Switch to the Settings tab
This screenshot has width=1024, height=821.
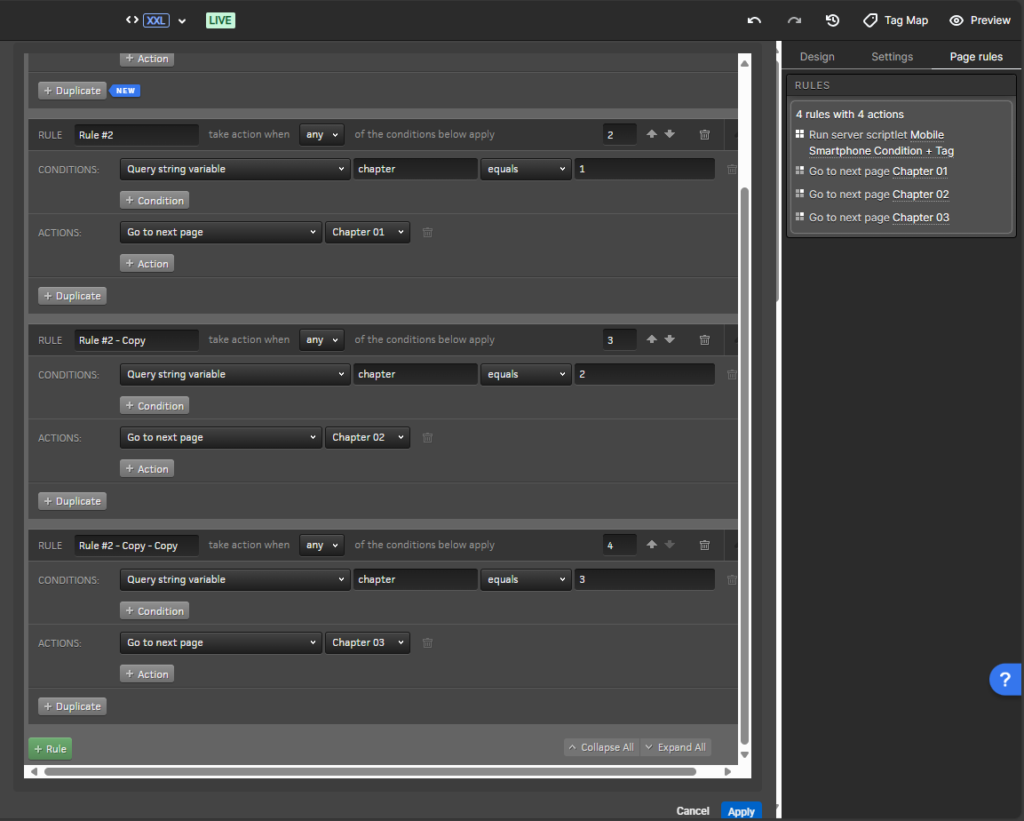point(891,57)
